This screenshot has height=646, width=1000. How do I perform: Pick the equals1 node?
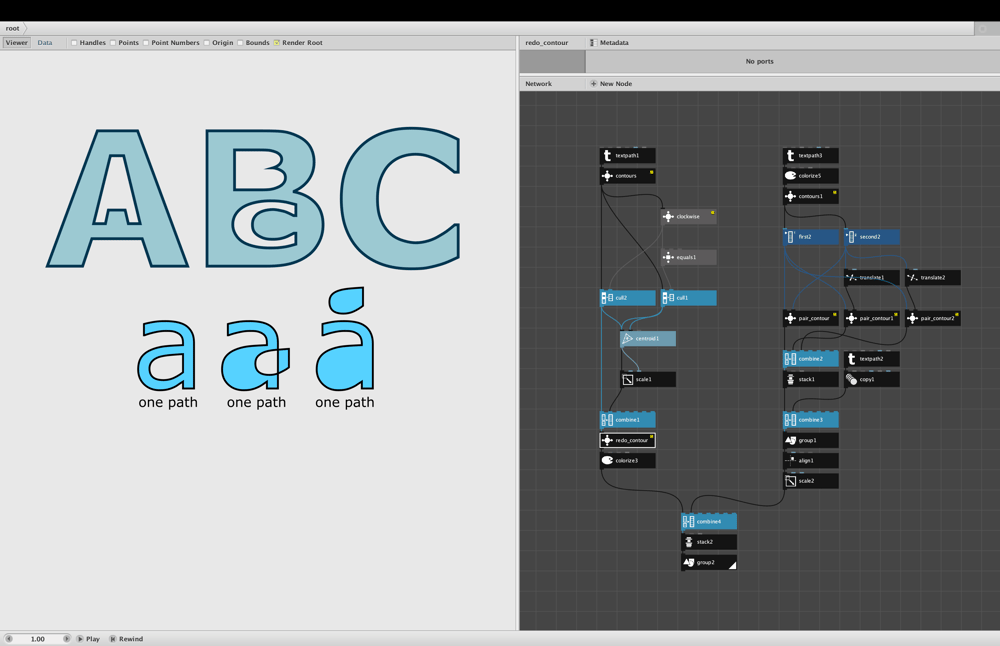[689, 258]
